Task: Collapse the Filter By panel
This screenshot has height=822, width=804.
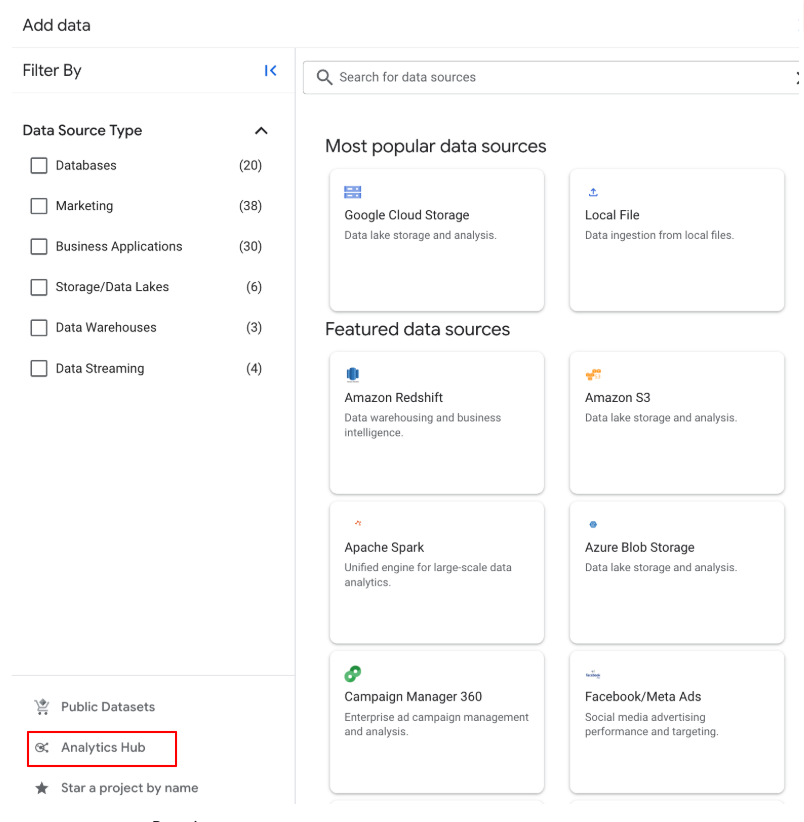Action: coord(270,70)
